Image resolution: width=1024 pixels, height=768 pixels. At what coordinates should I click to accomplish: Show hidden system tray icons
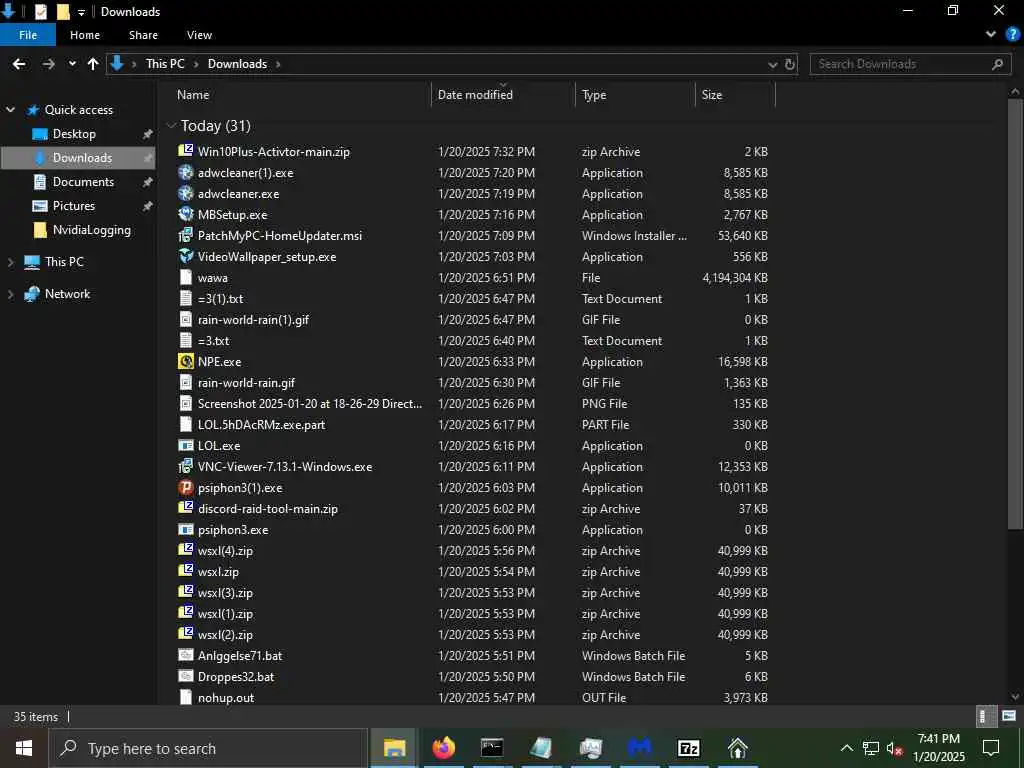click(x=846, y=748)
